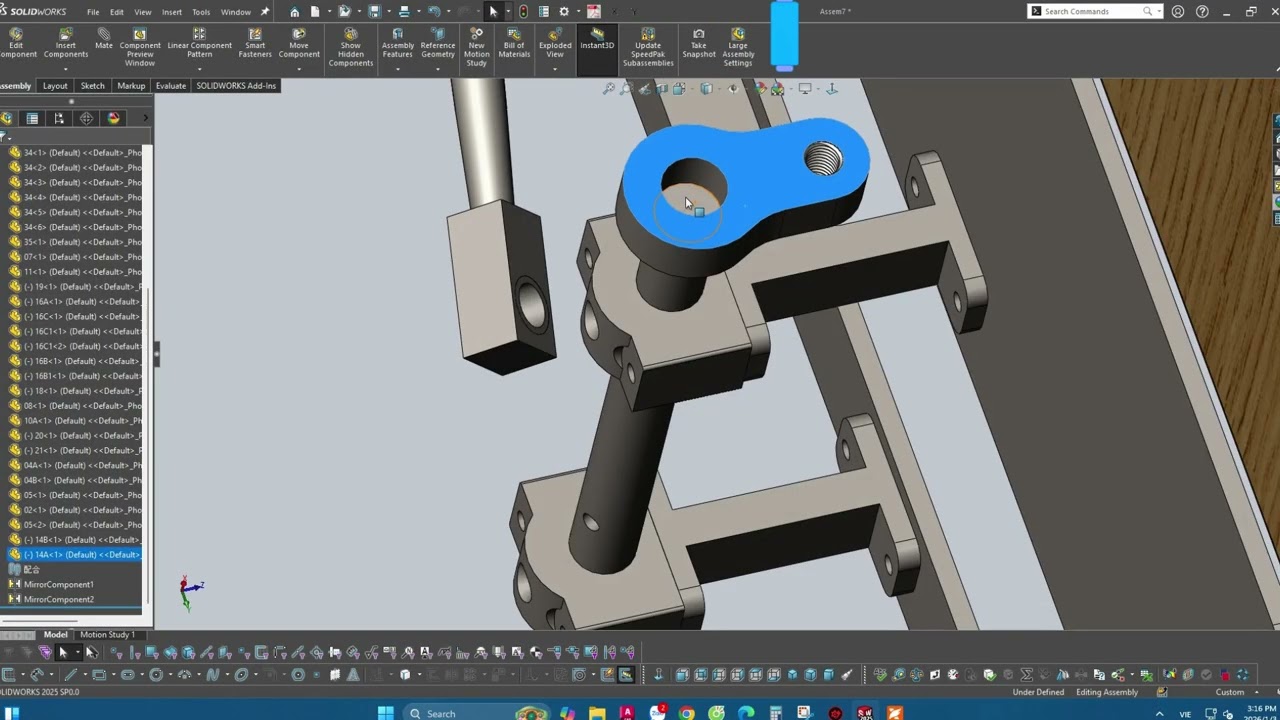The image size is (1280, 720).
Task: Start the Smart Fasteners tool
Action: point(255,43)
